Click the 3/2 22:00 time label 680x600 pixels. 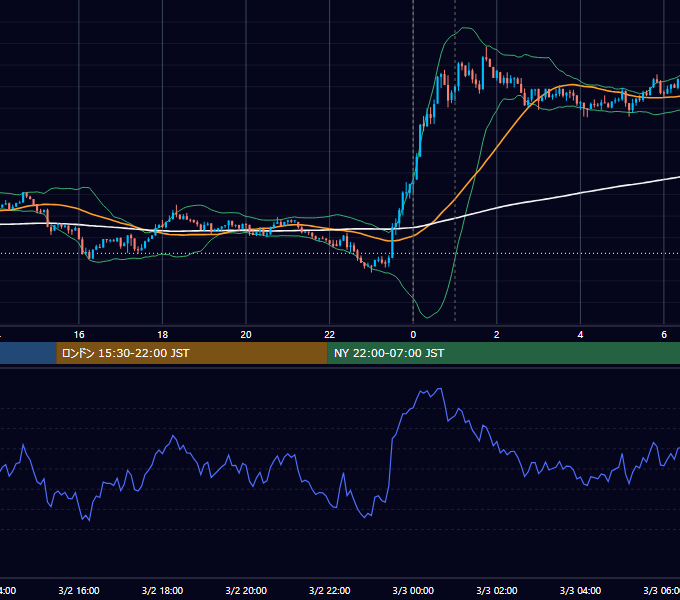point(330,590)
